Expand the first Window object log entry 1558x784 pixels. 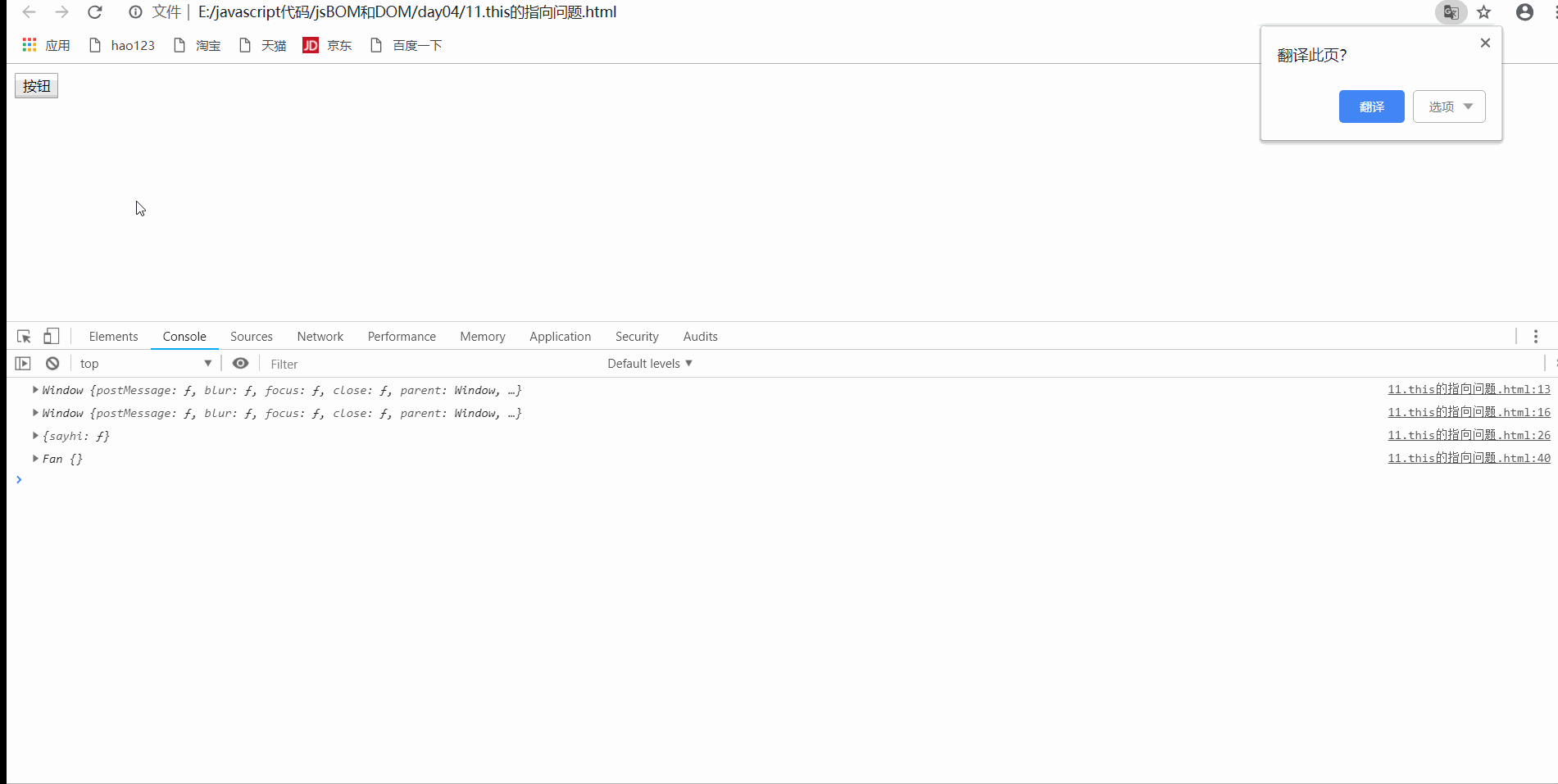[x=35, y=390]
